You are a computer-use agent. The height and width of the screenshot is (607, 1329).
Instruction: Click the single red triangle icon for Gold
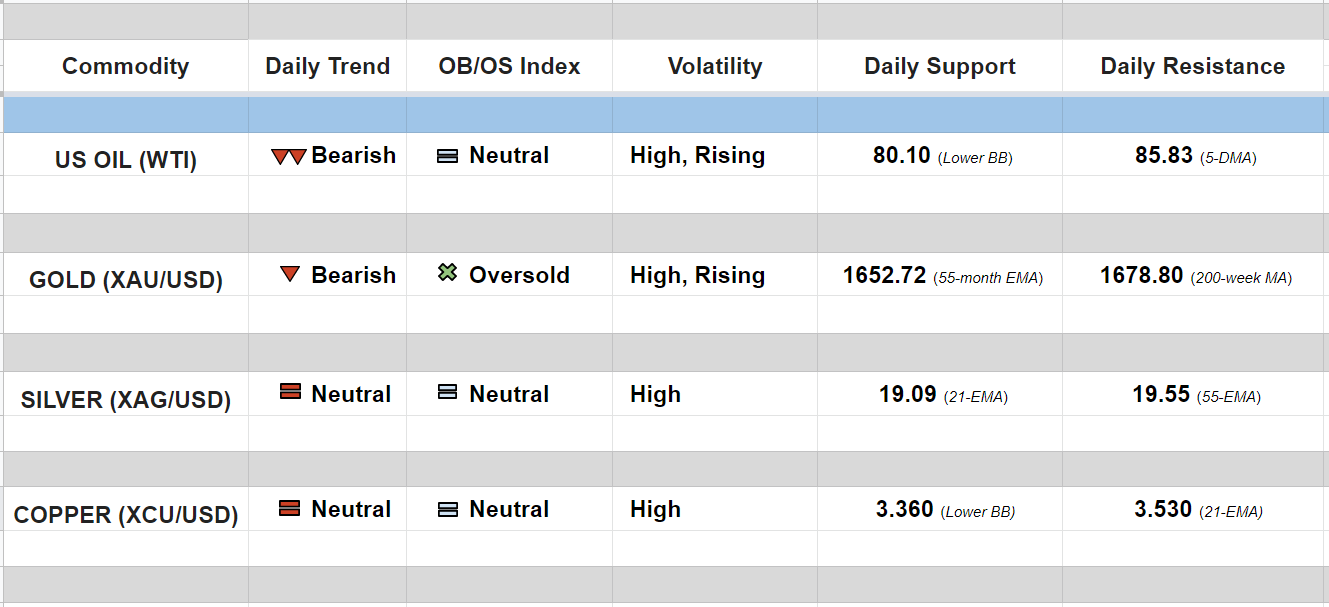pos(290,274)
